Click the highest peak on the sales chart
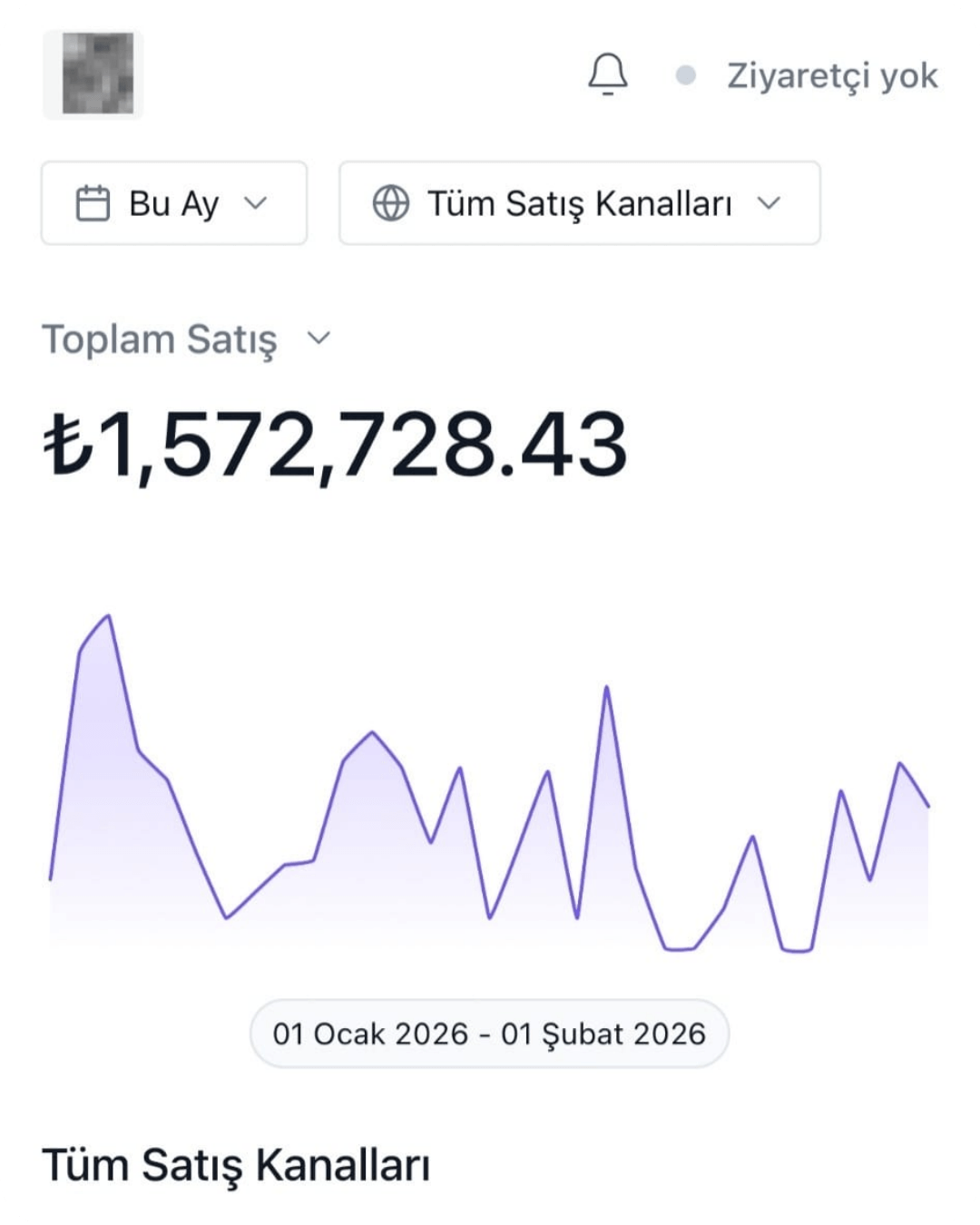Viewport: 980px width, 1225px height. point(109,617)
